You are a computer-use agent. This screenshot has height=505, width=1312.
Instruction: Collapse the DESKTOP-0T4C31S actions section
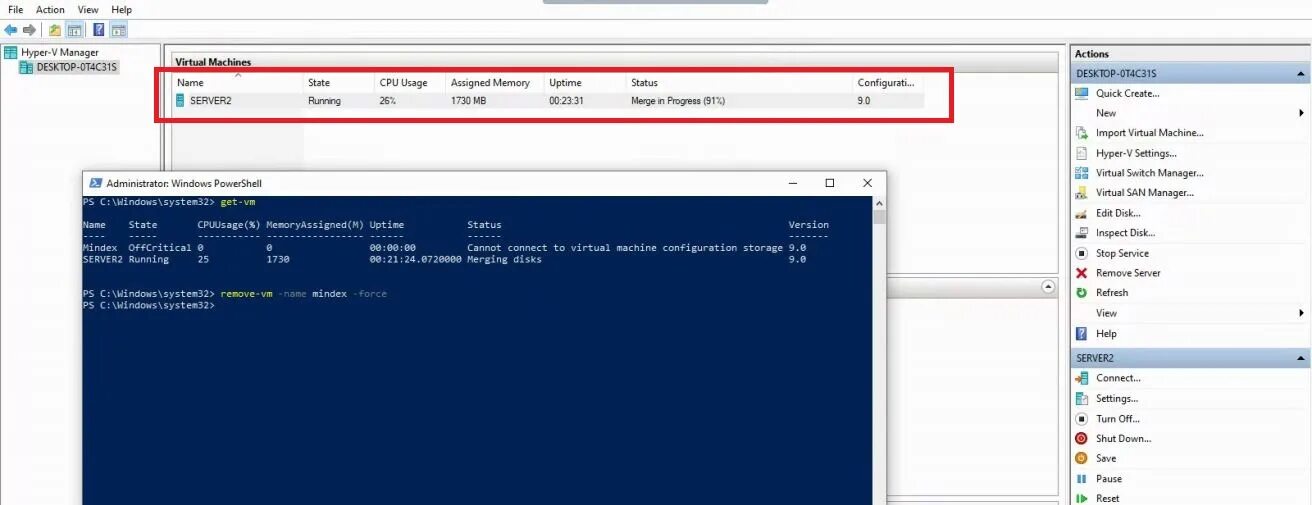pyautogui.click(x=1302, y=74)
